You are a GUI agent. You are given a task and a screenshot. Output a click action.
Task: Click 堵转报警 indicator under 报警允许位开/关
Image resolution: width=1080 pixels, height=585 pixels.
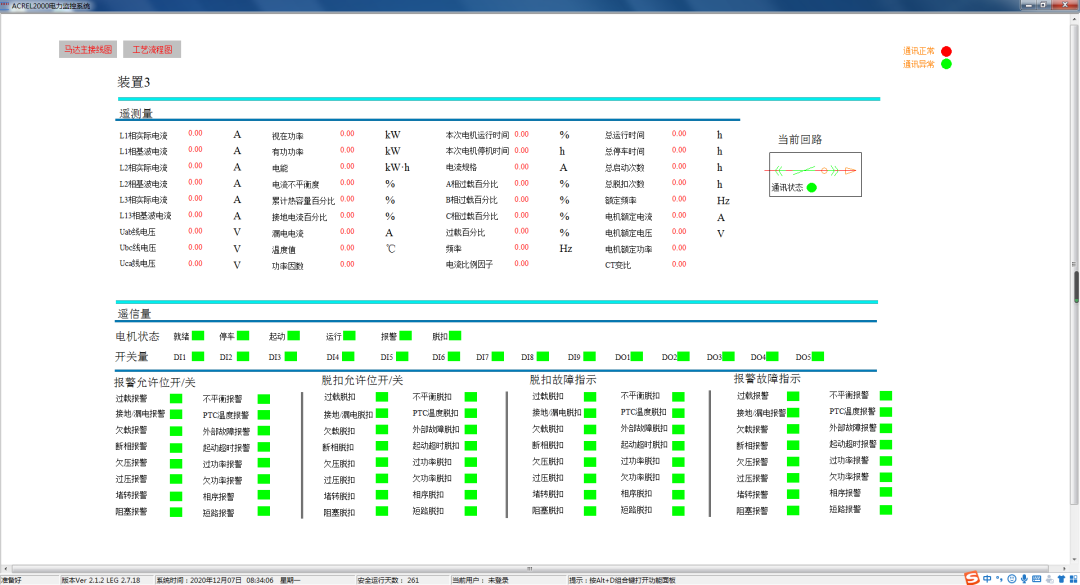(176, 496)
